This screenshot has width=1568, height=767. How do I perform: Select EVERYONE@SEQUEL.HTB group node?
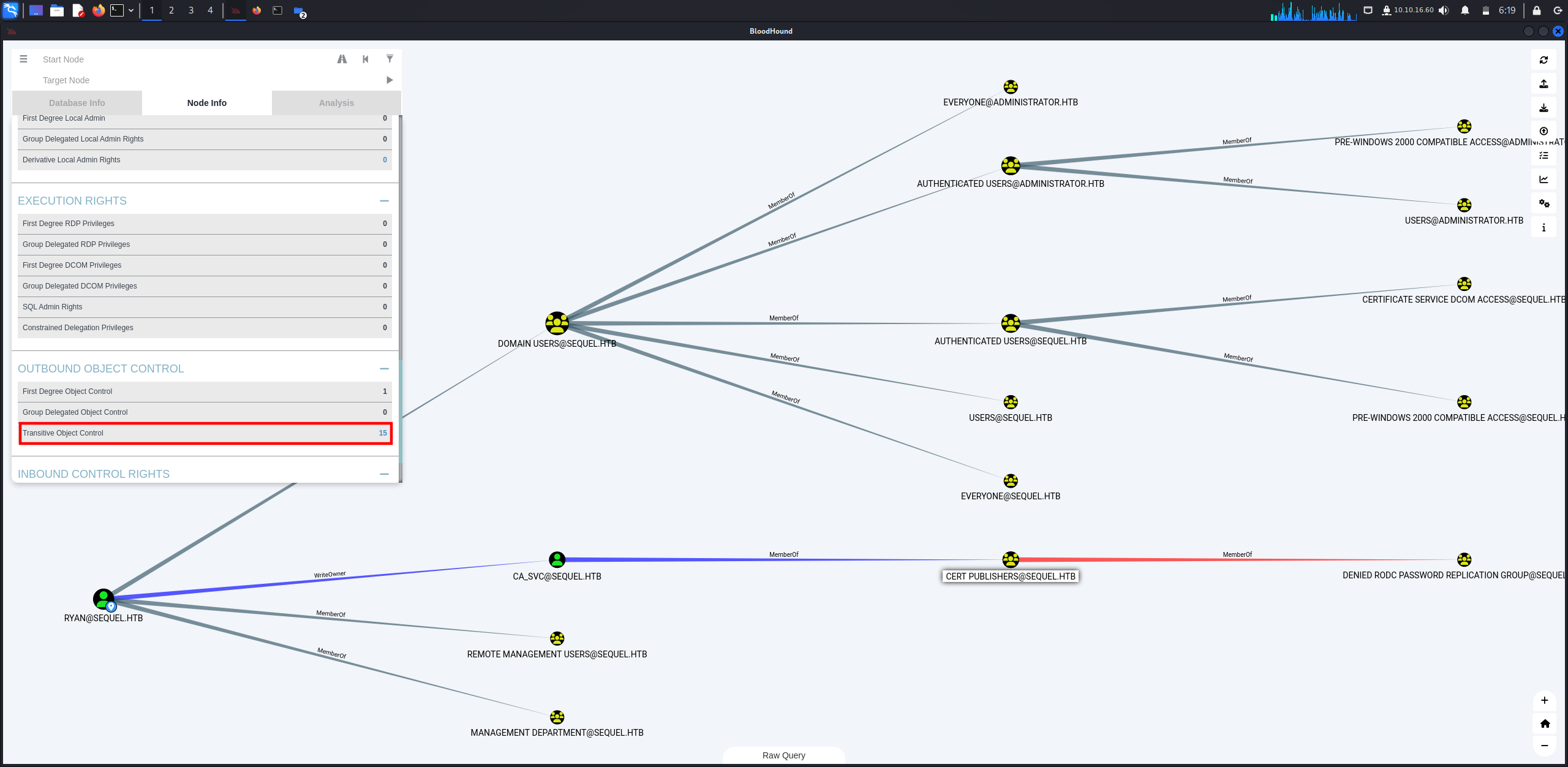pyautogui.click(x=1011, y=481)
